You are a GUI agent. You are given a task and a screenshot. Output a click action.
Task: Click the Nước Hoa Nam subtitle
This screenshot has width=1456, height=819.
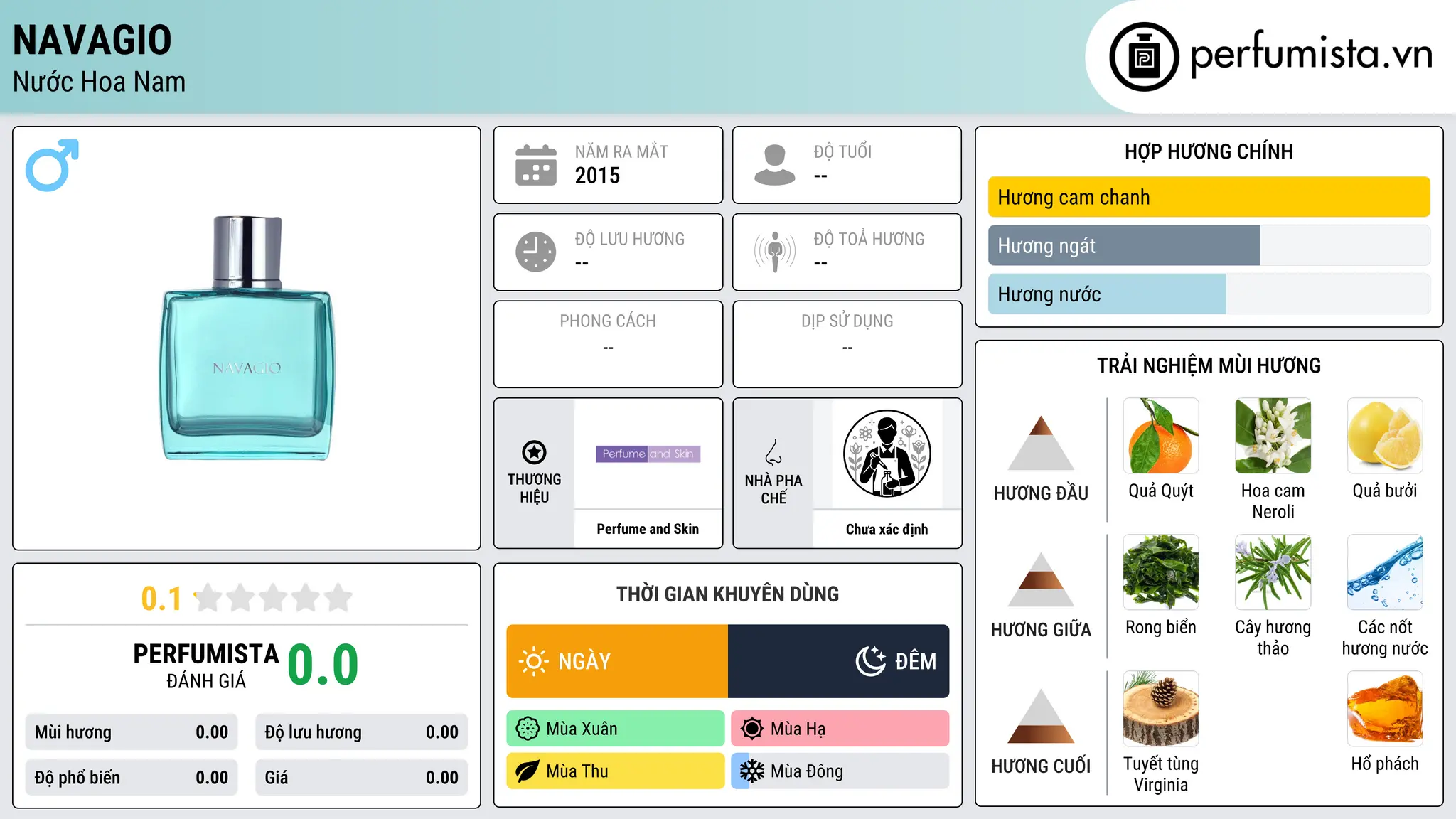click(99, 82)
